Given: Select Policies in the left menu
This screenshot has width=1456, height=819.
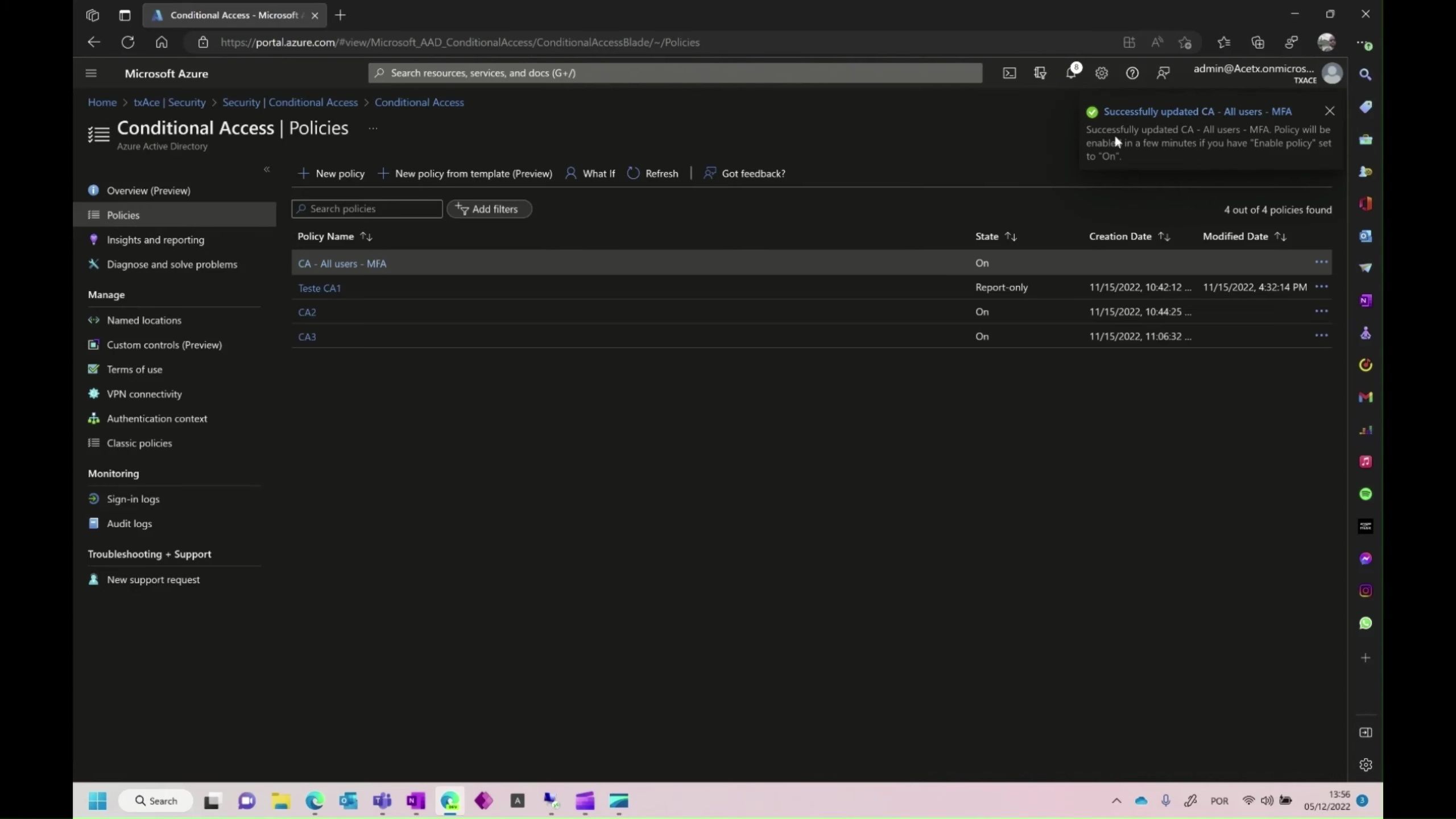Looking at the screenshot, I should pyautogui.click(x=175, y=215).
